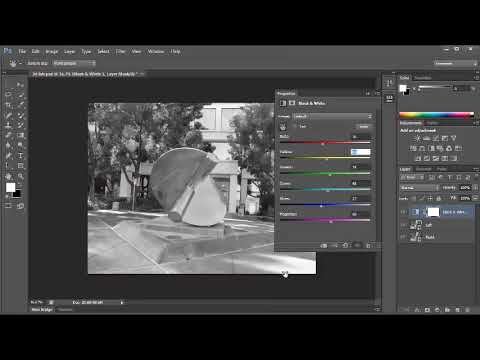Toggle Quick Mask mode icon
The image size is (480, 360).
pos(9,206)
